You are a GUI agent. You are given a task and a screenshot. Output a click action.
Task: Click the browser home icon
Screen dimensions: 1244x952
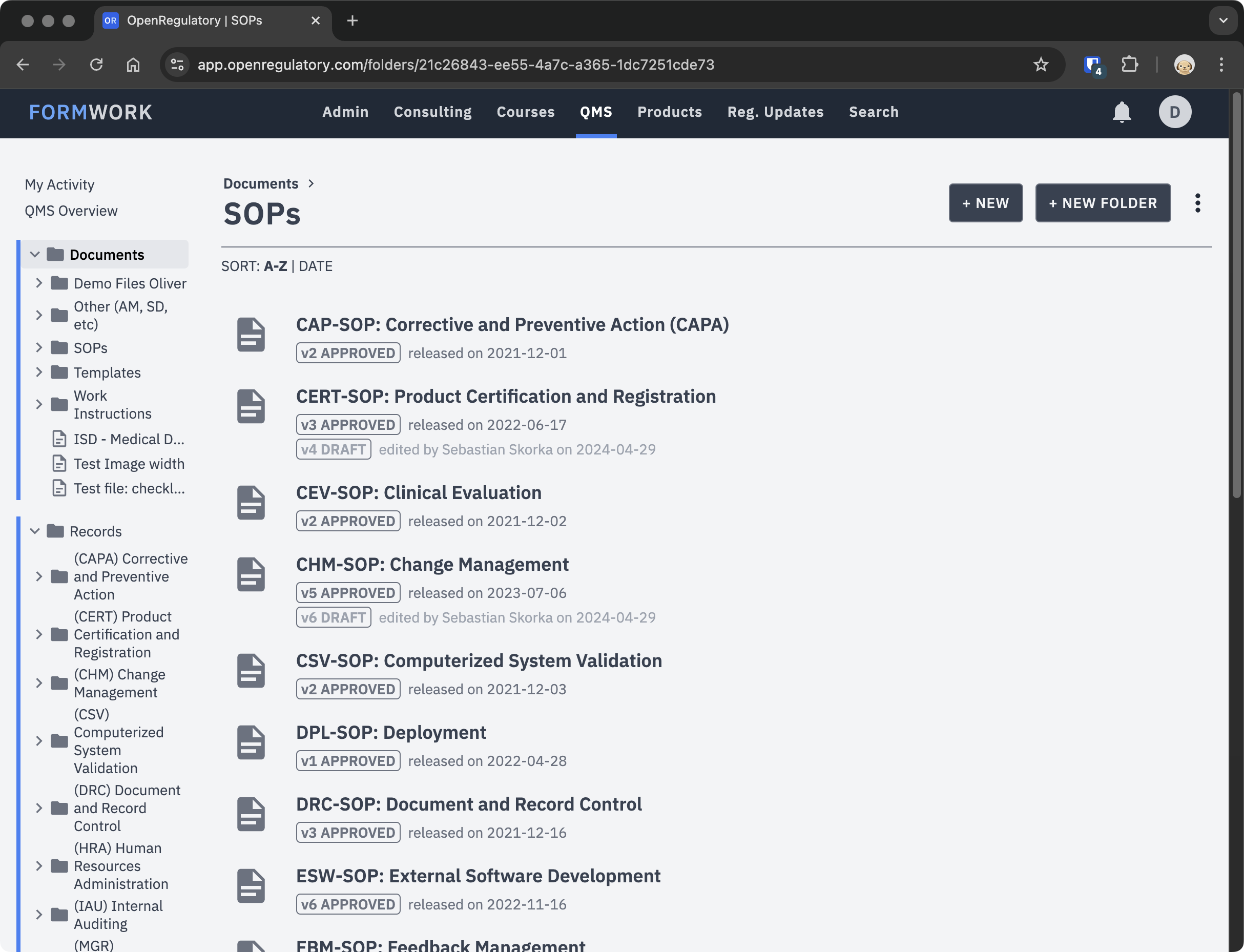133,65
